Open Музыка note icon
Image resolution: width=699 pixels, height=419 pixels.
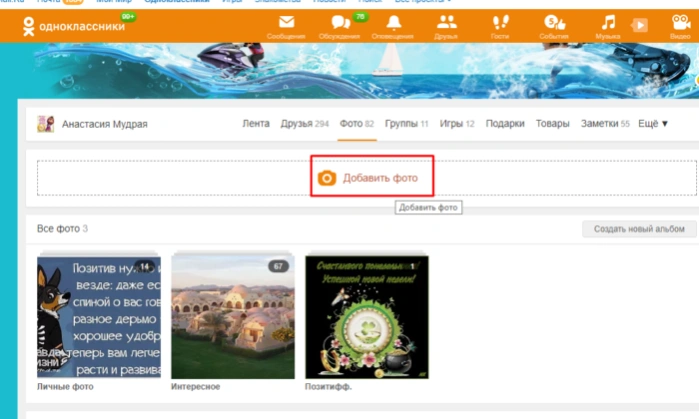click(608, 26)
